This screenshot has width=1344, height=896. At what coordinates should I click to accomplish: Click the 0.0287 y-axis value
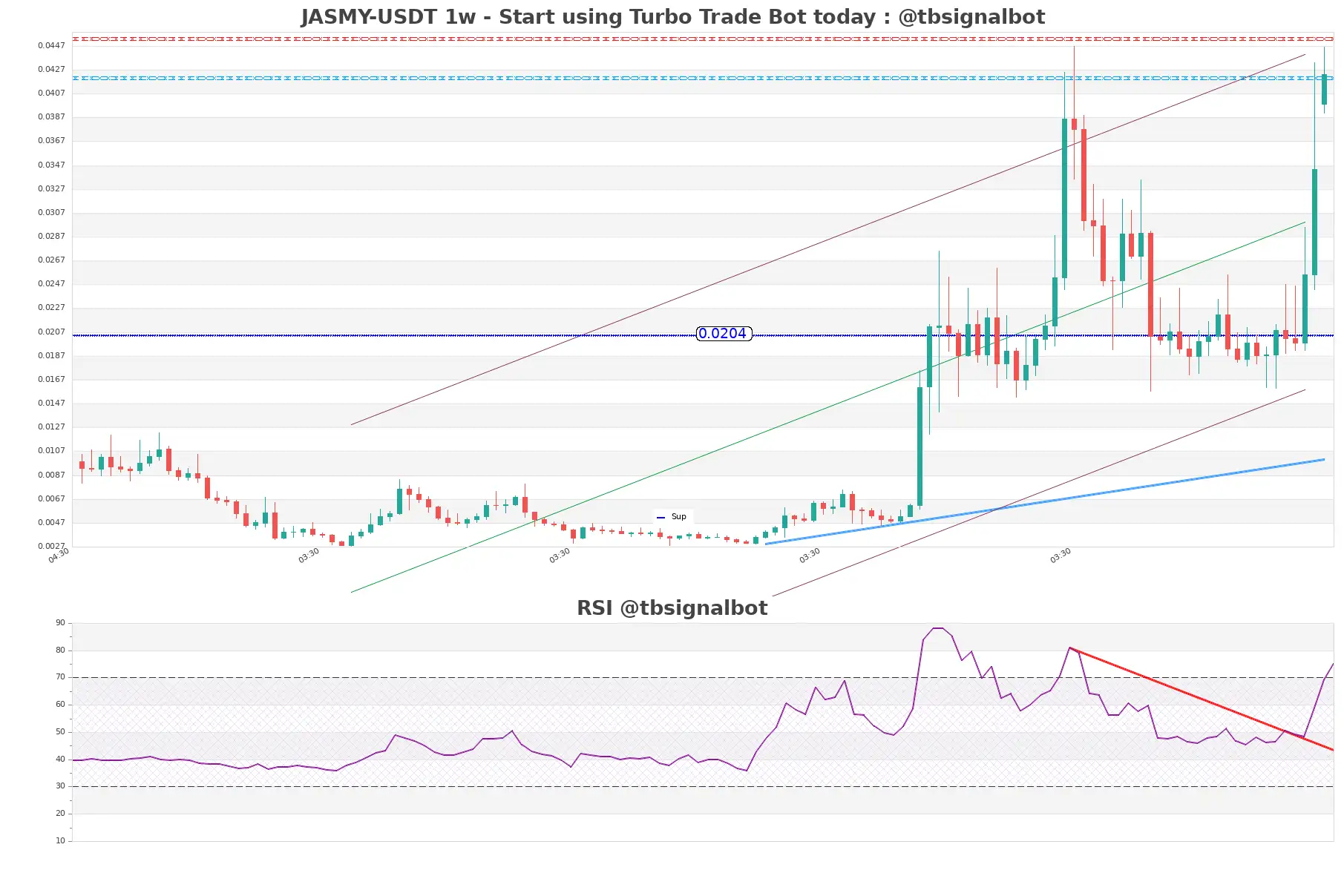coord(51,236)
